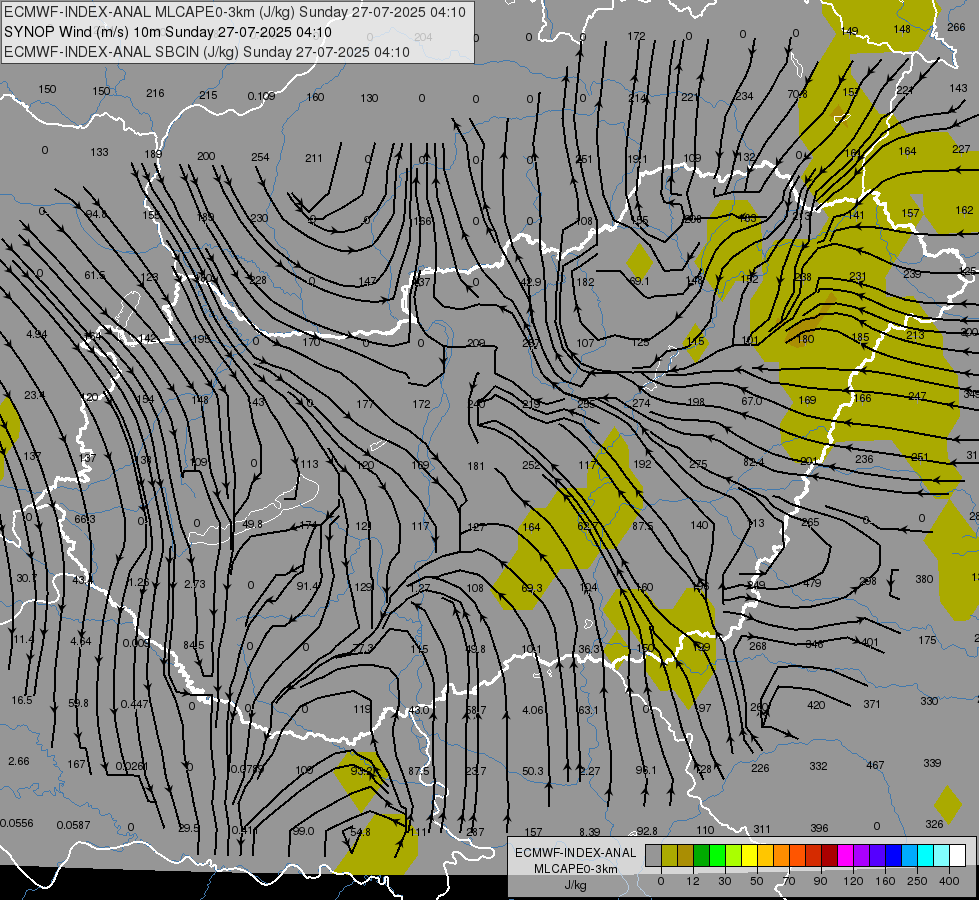
Task: Click the map value '467'
Action: (875, 764)
